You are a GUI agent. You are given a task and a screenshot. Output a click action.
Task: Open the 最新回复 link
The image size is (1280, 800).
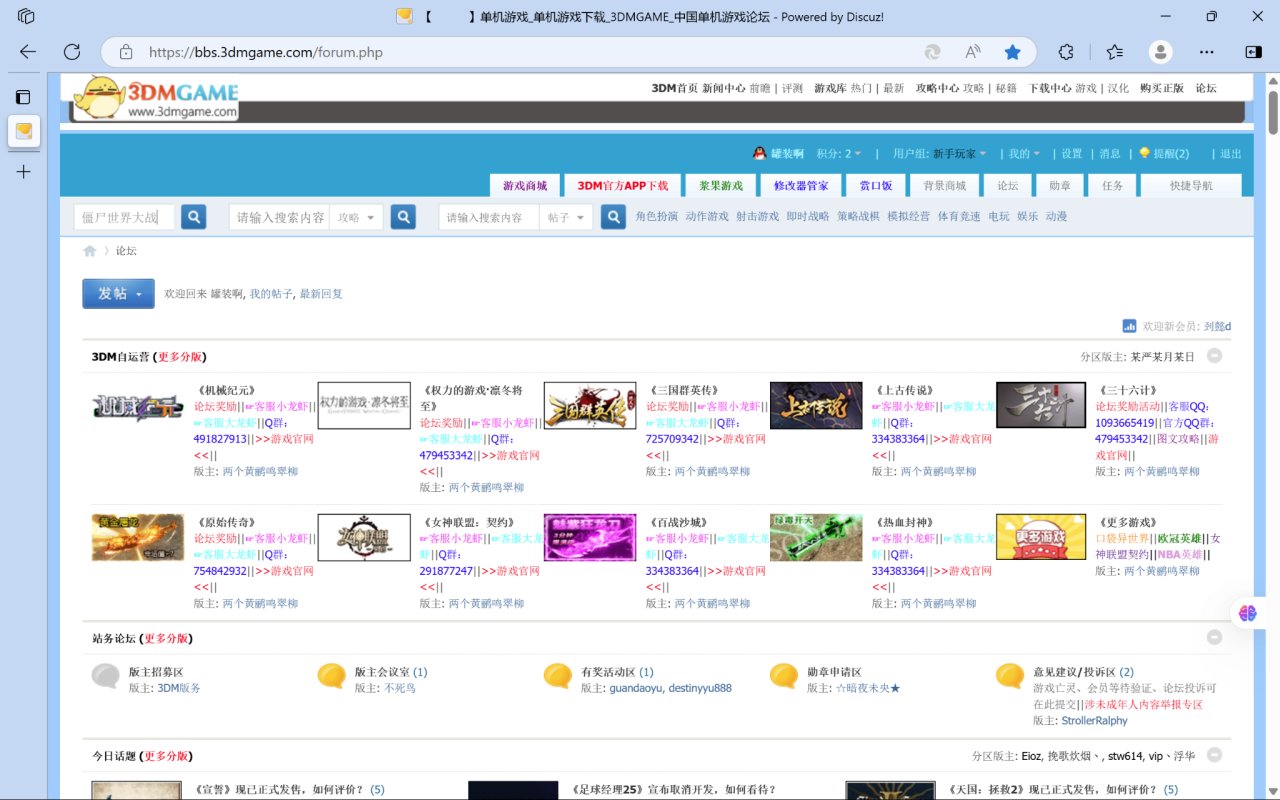(321, 294)
